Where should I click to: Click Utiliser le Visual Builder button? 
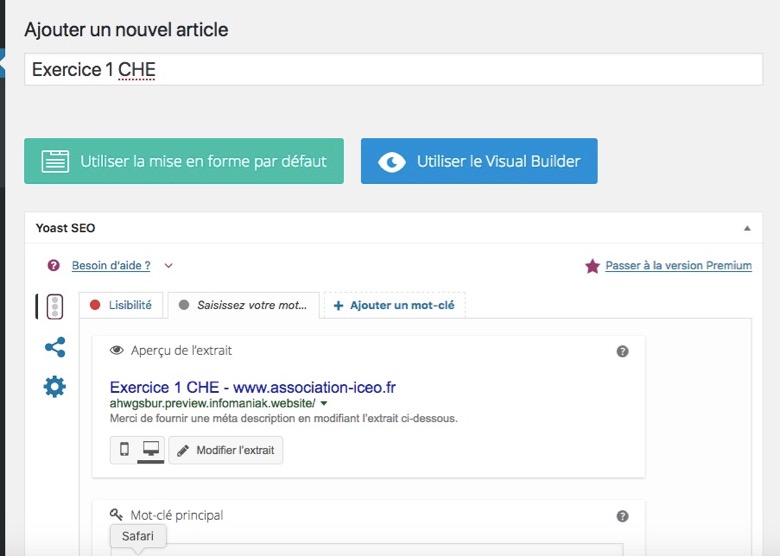[479, 161]
